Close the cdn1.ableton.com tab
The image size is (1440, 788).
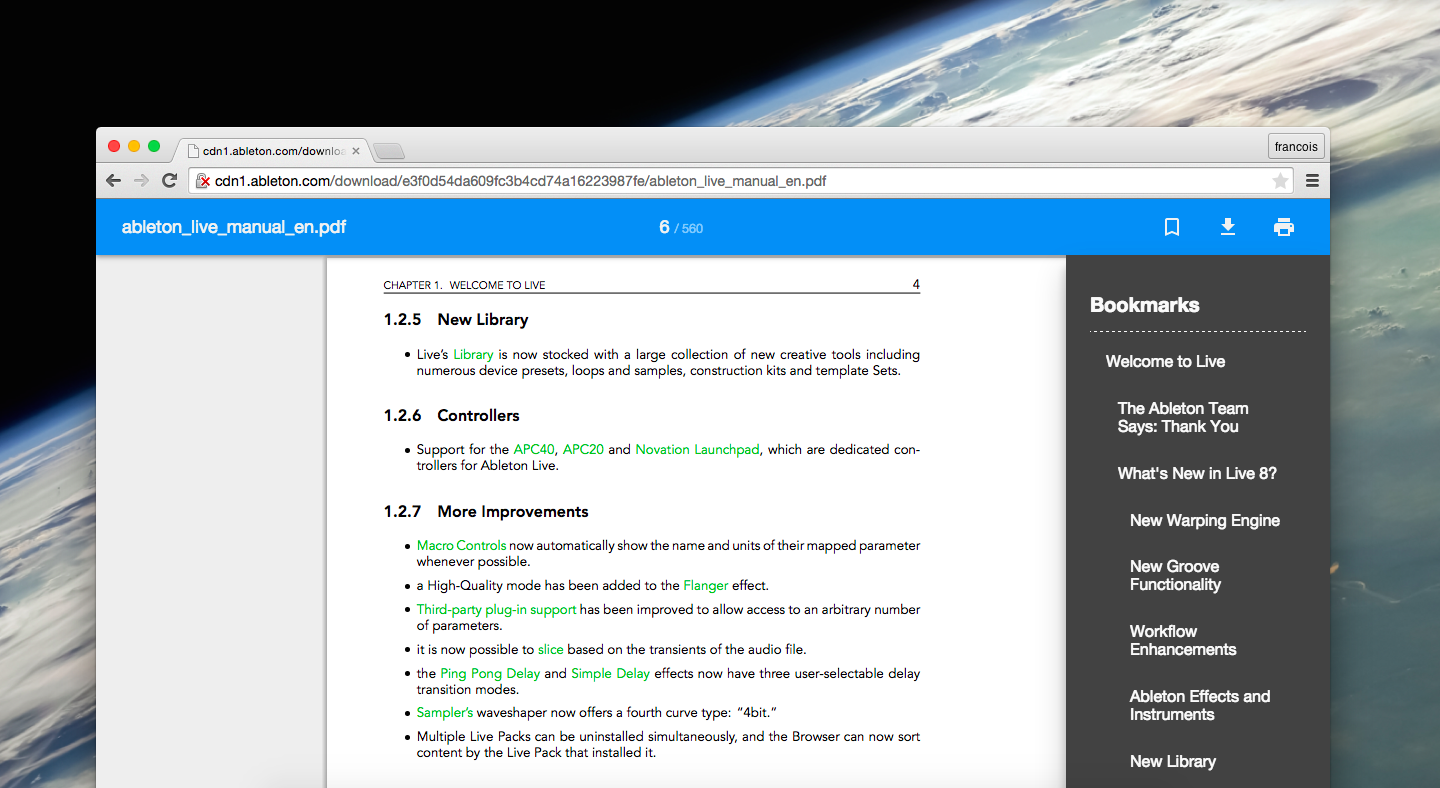tap(356, 151)
